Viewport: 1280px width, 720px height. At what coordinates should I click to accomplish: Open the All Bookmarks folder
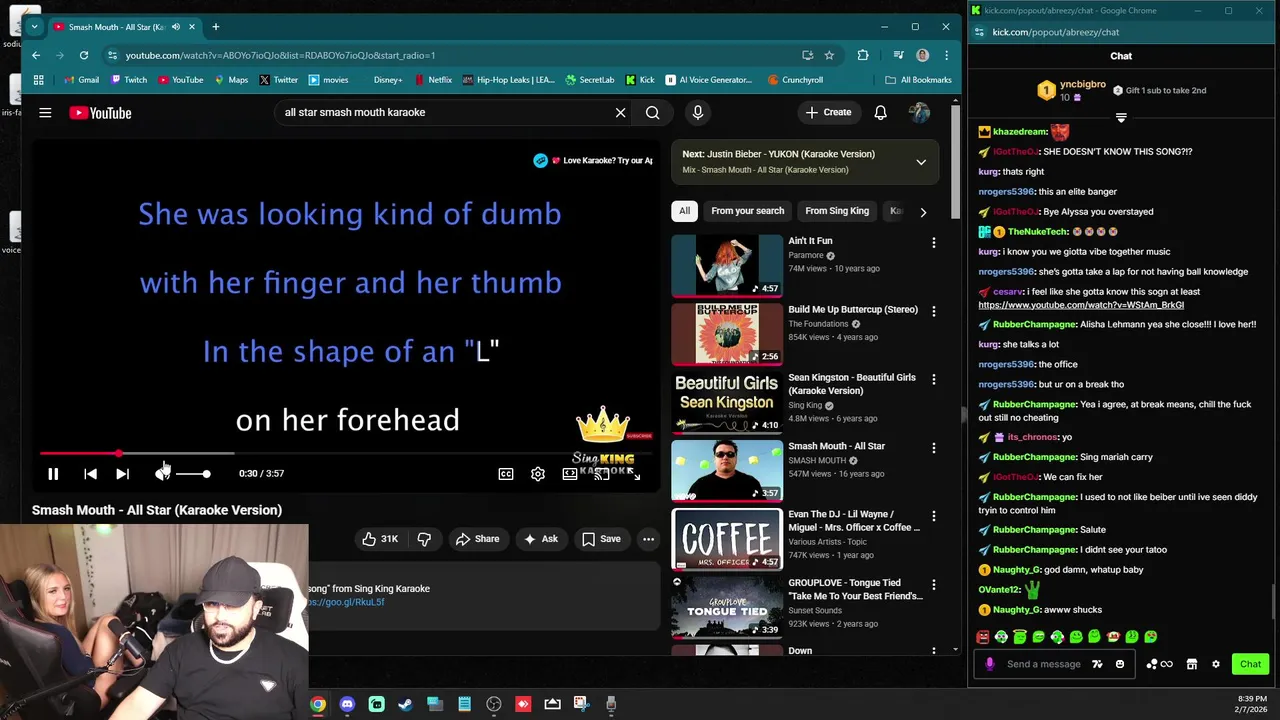coord(918,80)
